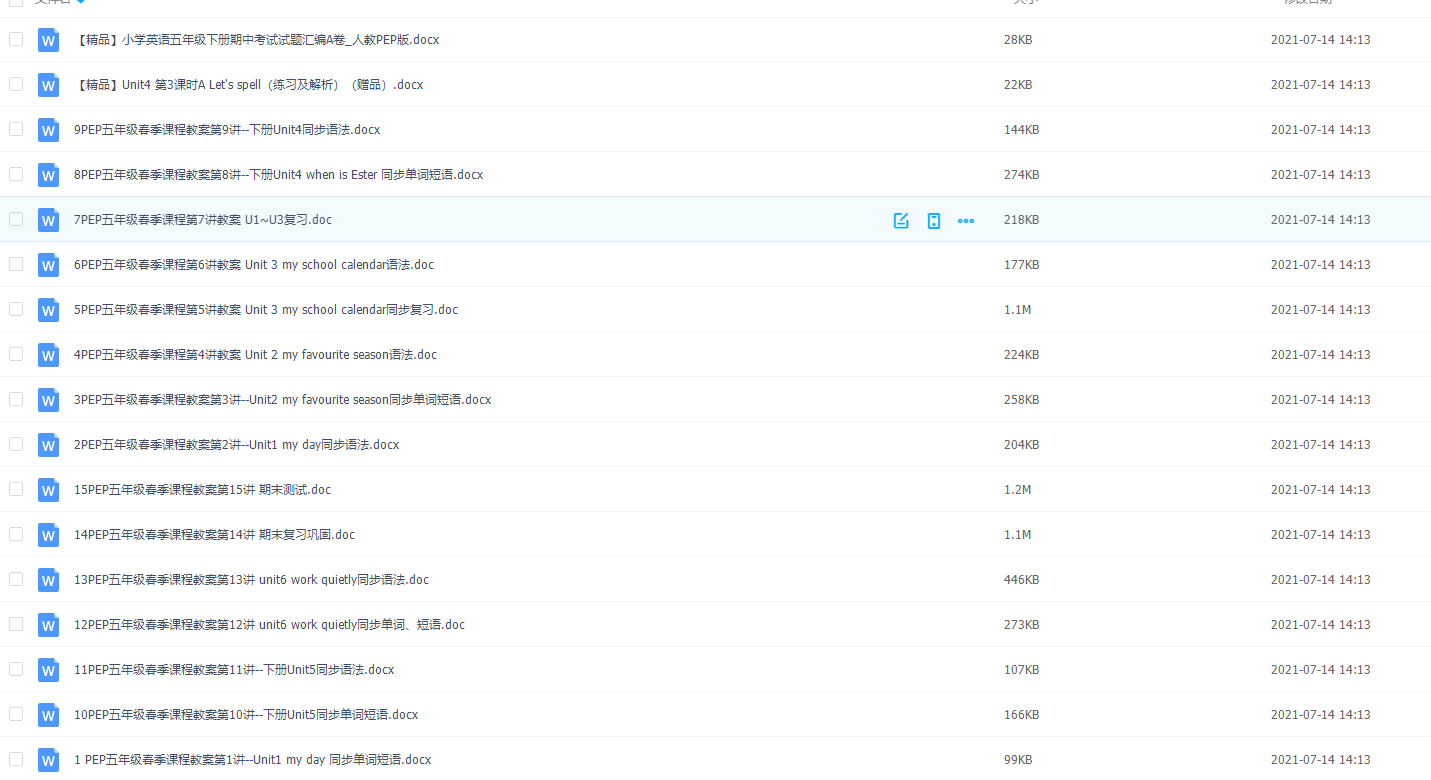The height and width of the screenshot is (780, 1431).
Task: Open the Unit4 Let's spell 练习及解析 document
Action: coord(249,85)
